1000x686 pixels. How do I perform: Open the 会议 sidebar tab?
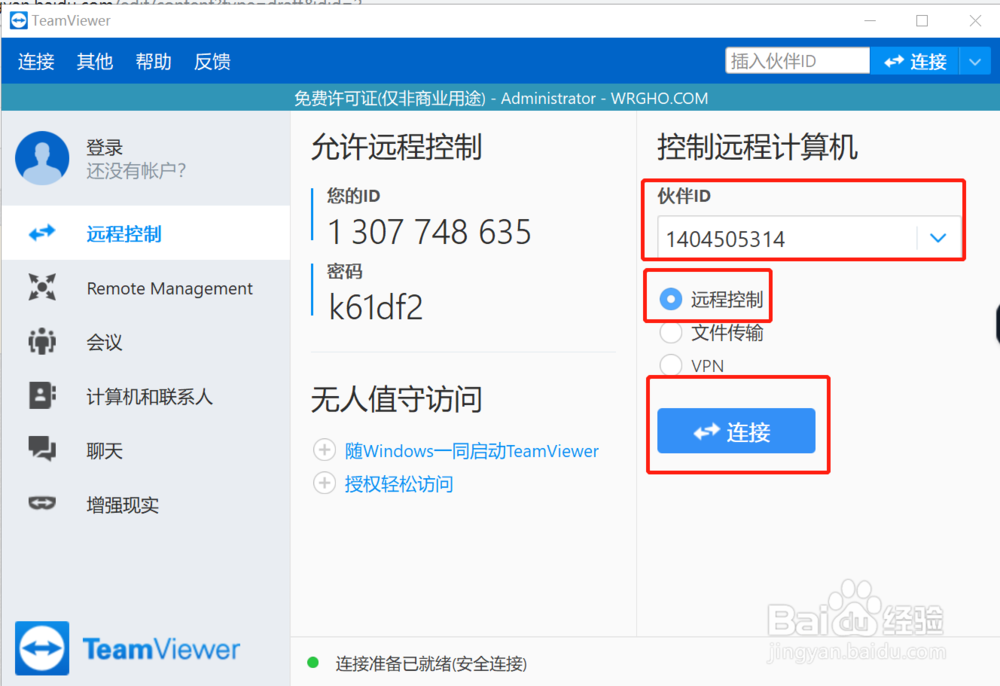click(146, 342)
